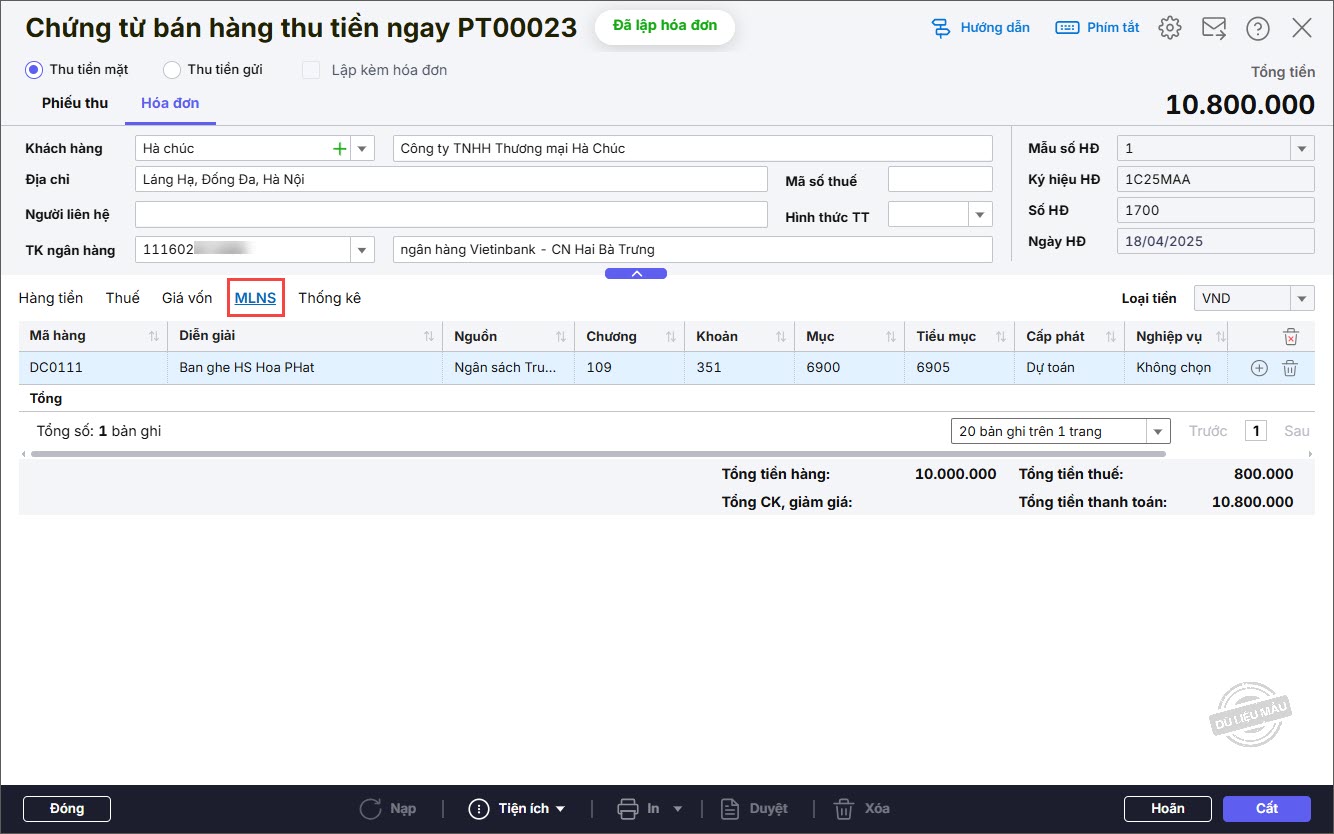Click the delete all rows header icon
This screenshot has height=834, width=1334.
[1290, 337]
